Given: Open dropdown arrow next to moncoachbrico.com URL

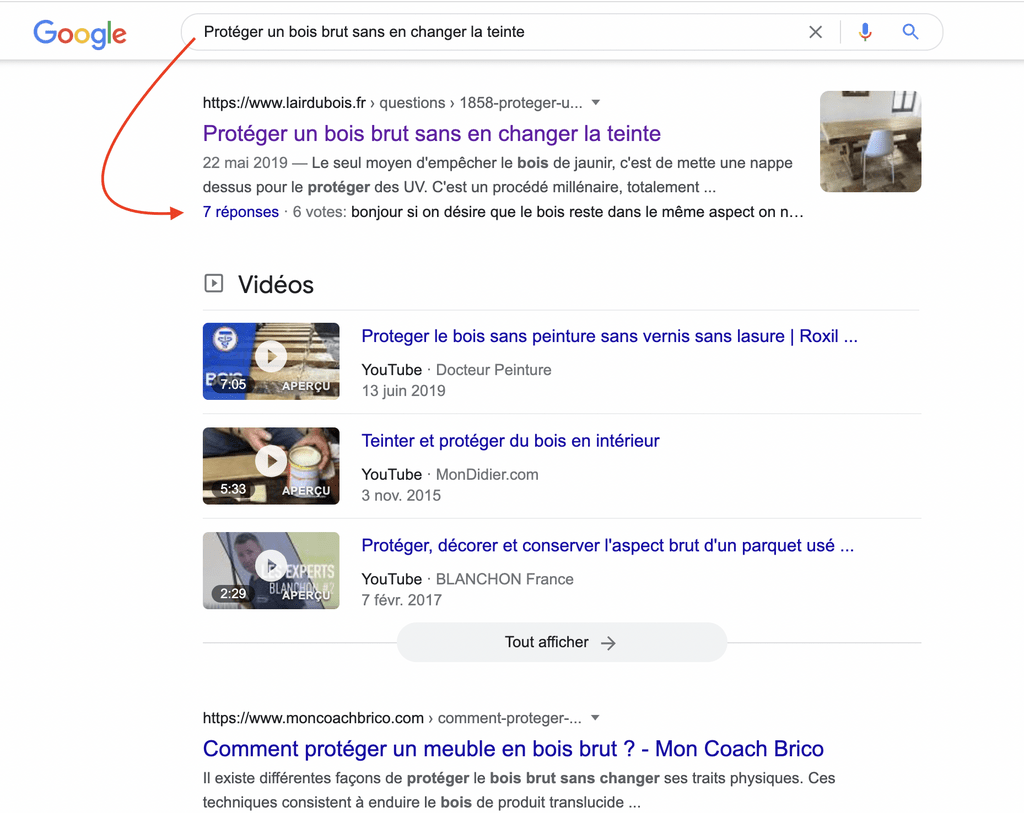Looking at the screenshot, I should pyautogui.click(x=596, y=717).
